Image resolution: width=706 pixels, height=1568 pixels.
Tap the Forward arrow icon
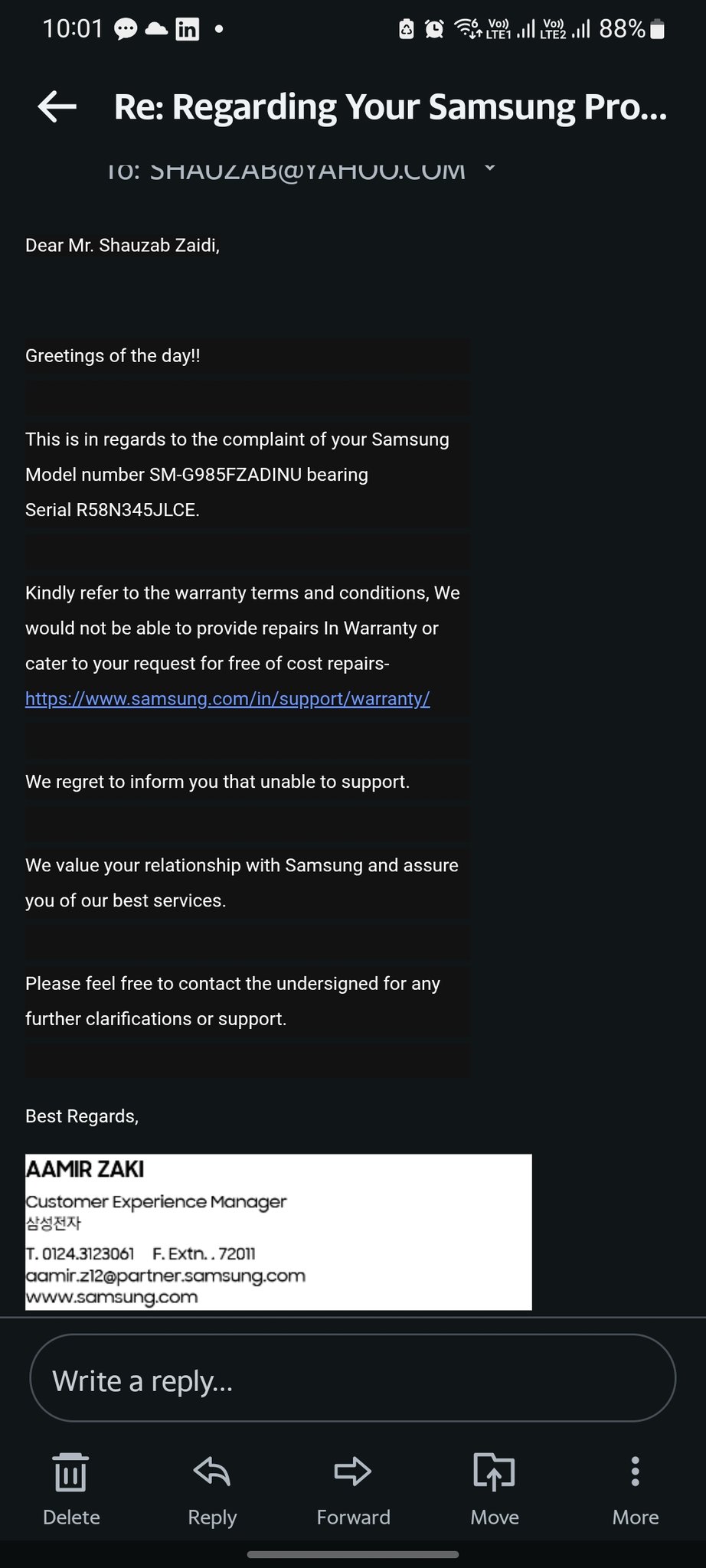pos(353,1472)
